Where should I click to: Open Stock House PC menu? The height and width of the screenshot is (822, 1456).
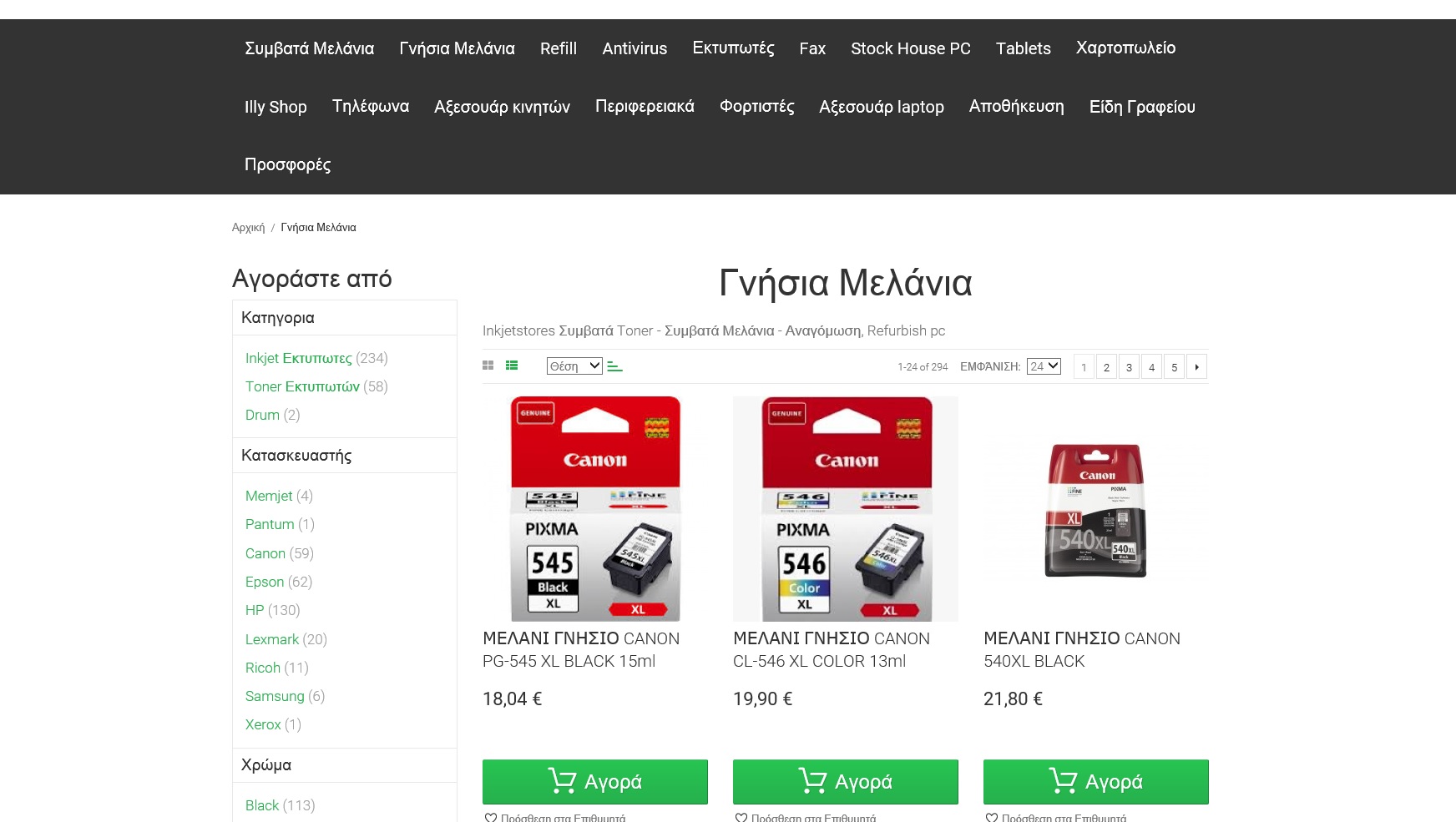tap(911, 48)
